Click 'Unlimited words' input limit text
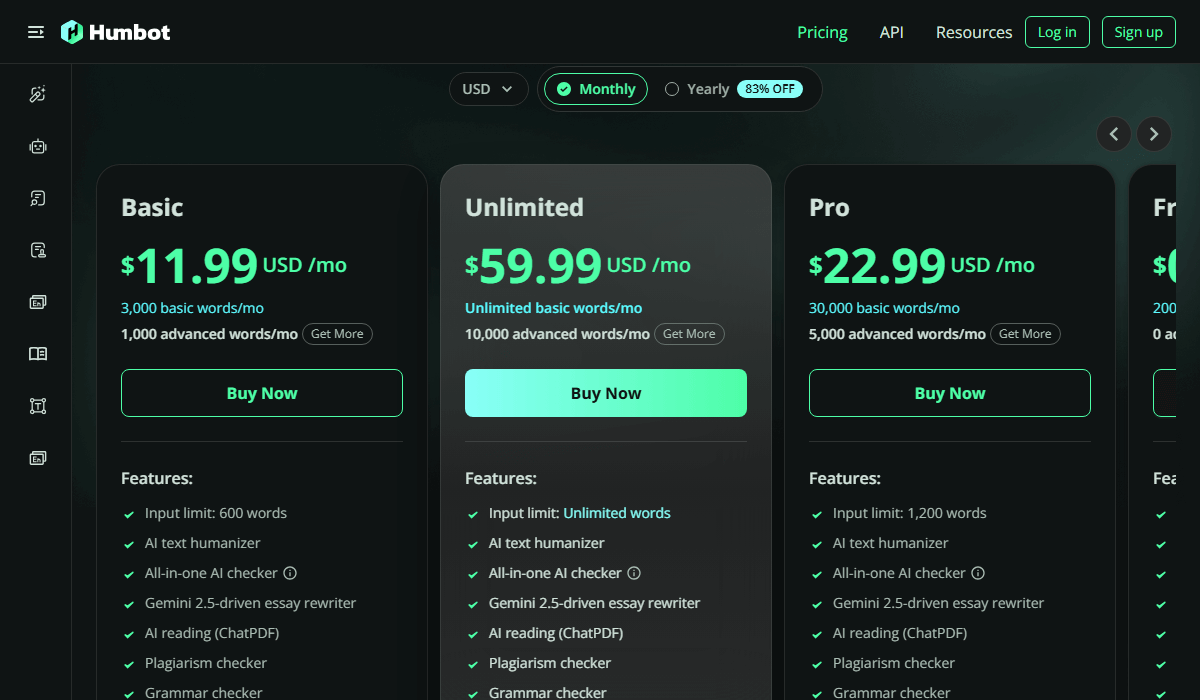Viewport: 1200px width, 700px height. tap(617, 513)
